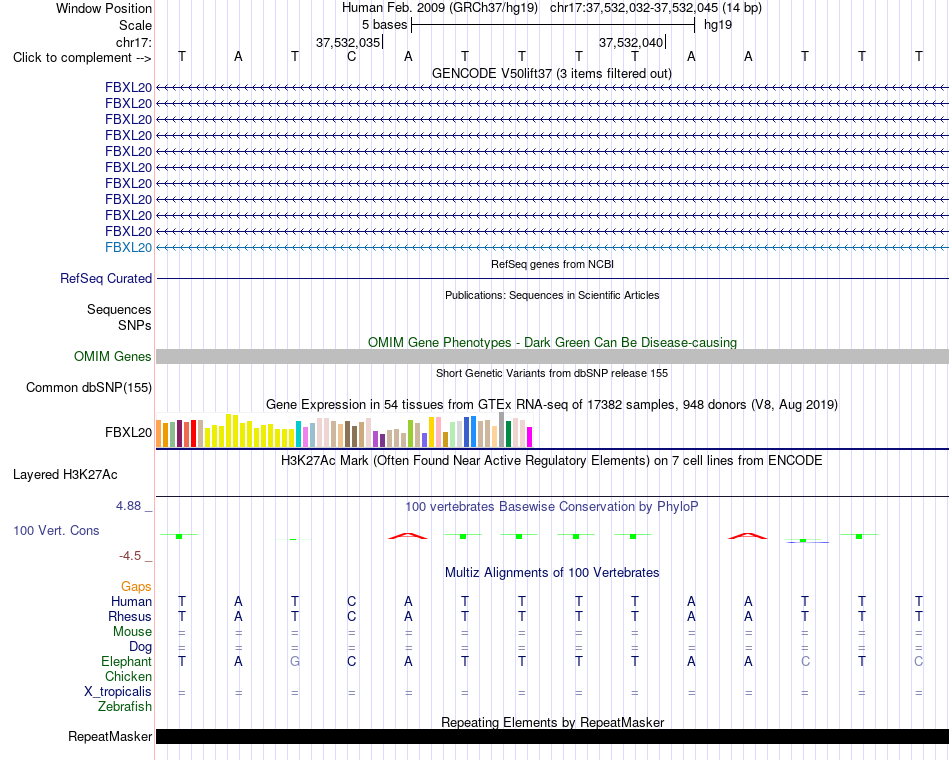950x760 pixels.
Task: Click the gray OMIM Genes item bar
Action: point(552,356)
